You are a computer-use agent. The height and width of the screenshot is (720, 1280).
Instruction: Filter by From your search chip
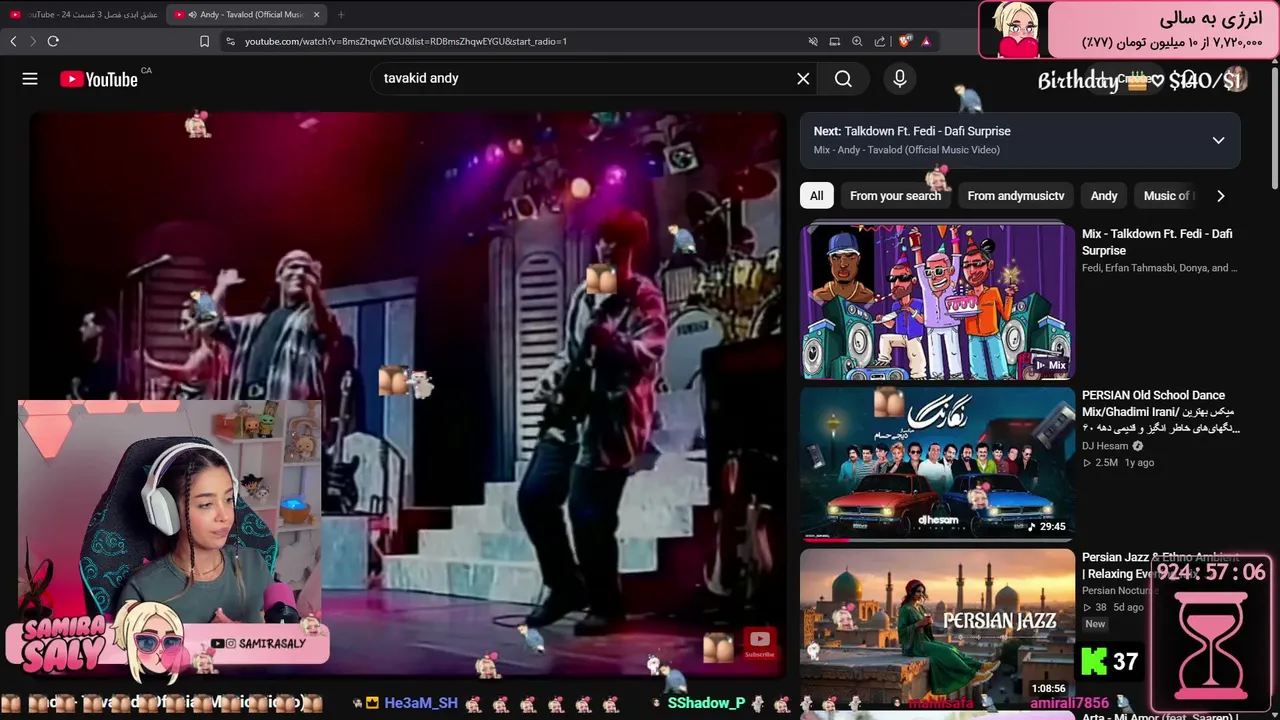coord(895,196)
